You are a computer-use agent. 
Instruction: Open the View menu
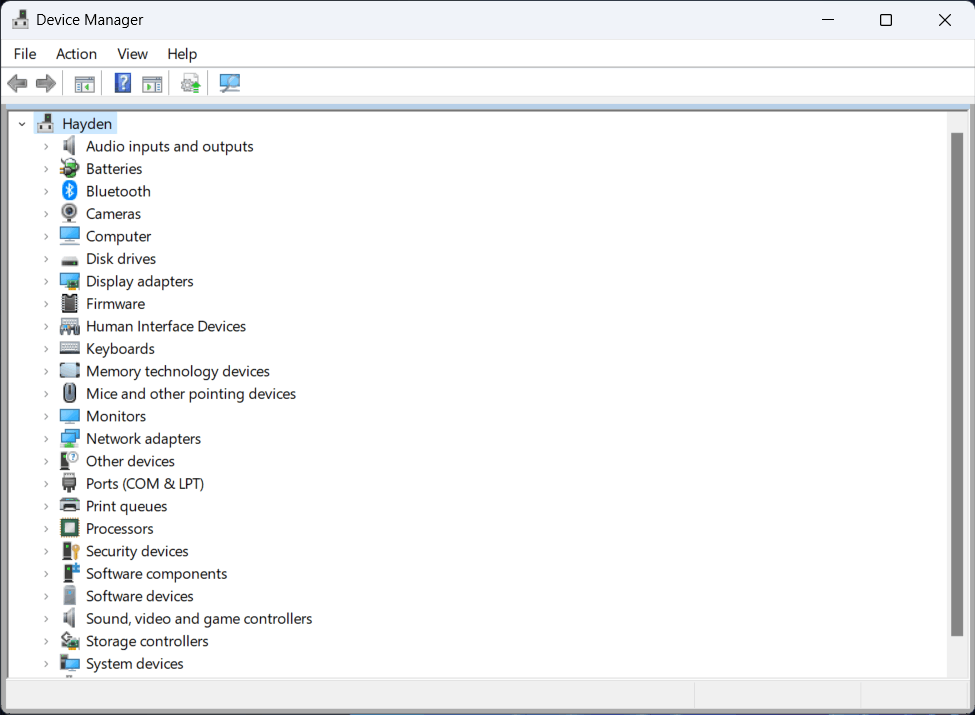(132, 54)
